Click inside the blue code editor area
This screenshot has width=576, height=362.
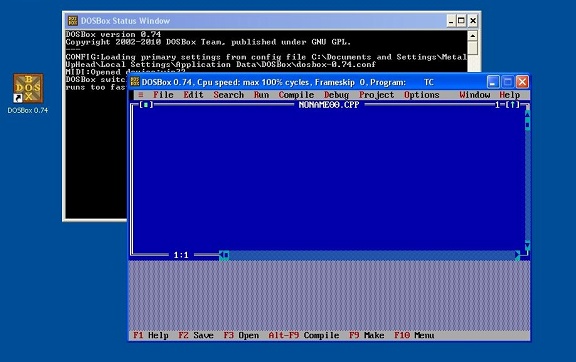pyautogui.click(x=329, y=179)
